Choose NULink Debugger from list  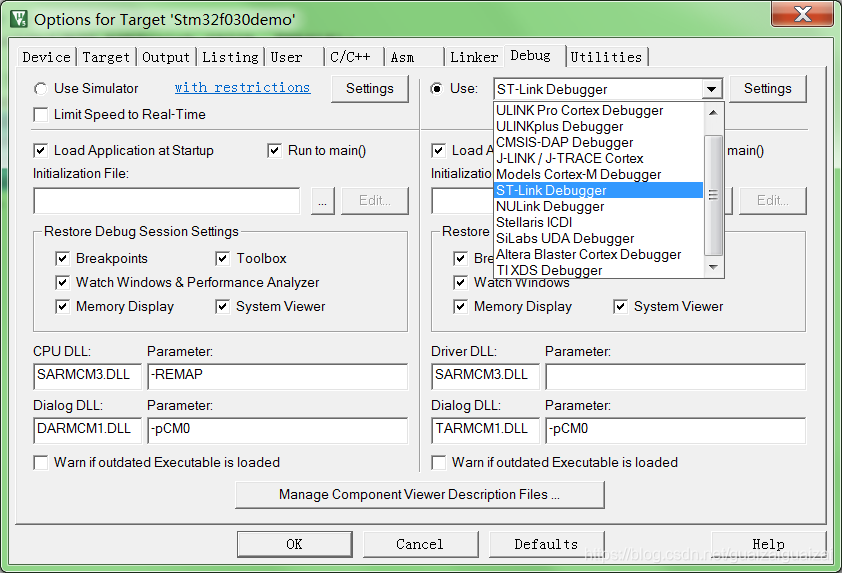coord(598,206)
